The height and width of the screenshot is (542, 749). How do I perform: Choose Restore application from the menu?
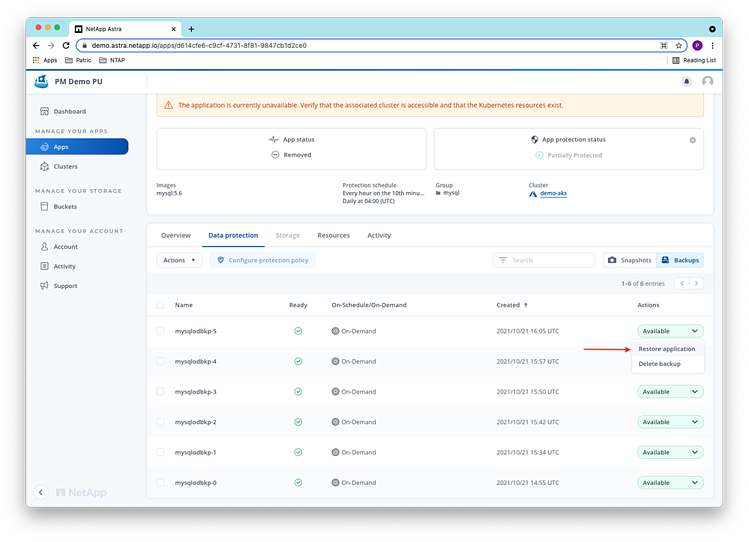coord(667,349)
